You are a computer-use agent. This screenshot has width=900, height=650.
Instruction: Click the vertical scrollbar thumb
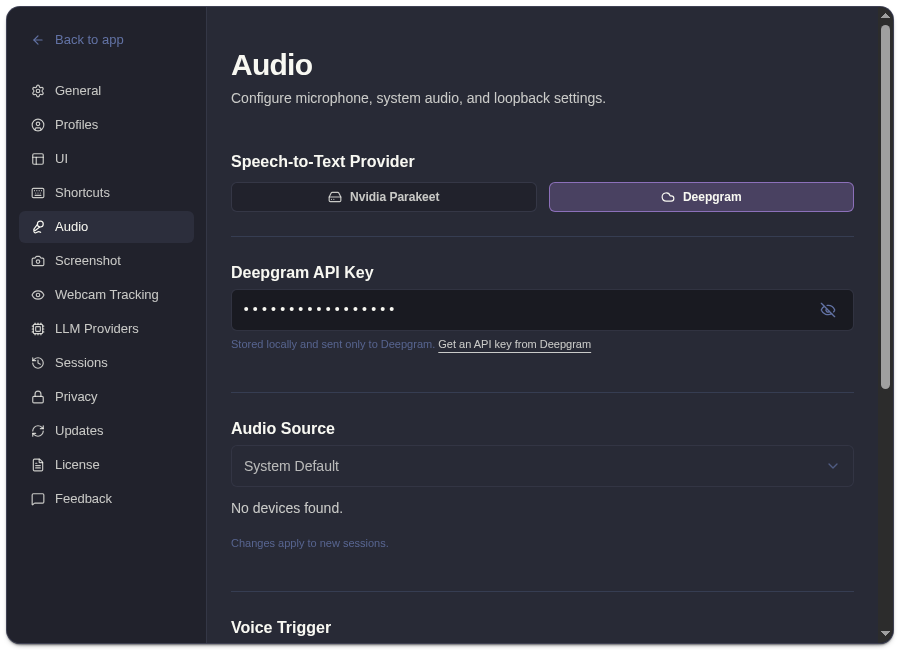(886, 207)
